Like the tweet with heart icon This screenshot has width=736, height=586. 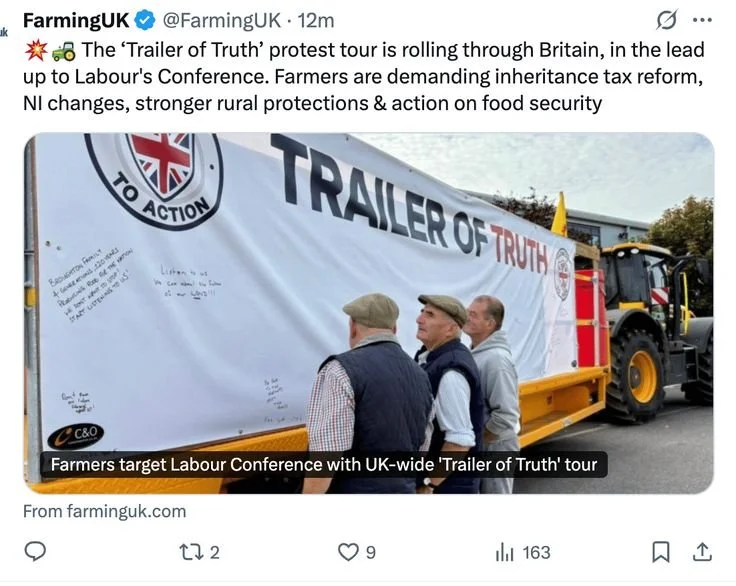(348, 552)
